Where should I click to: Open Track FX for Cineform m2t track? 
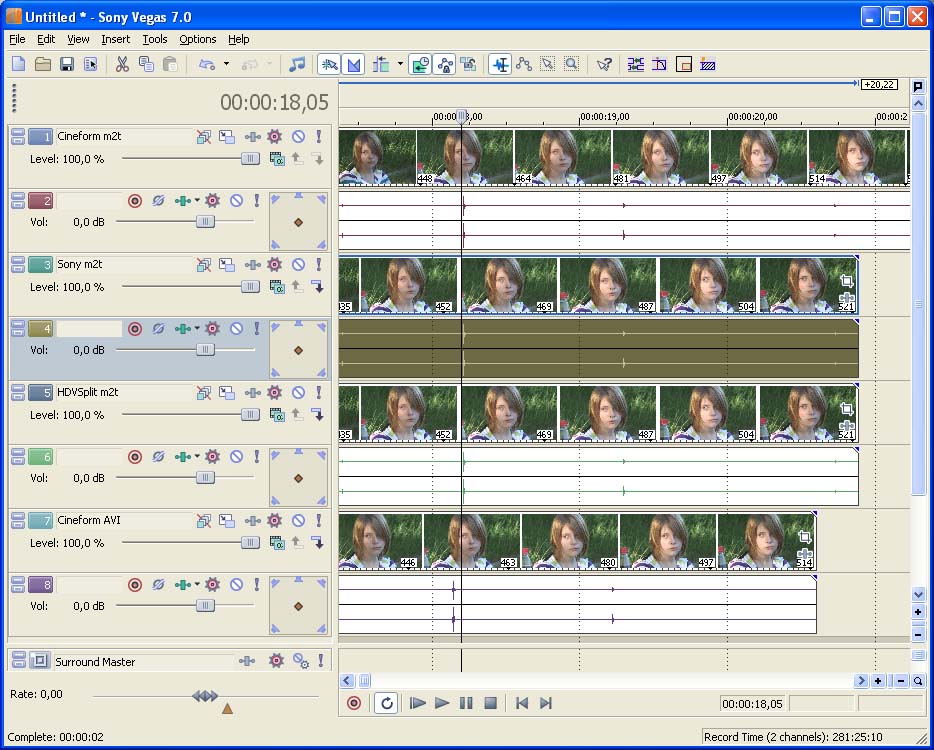point(253,137)
